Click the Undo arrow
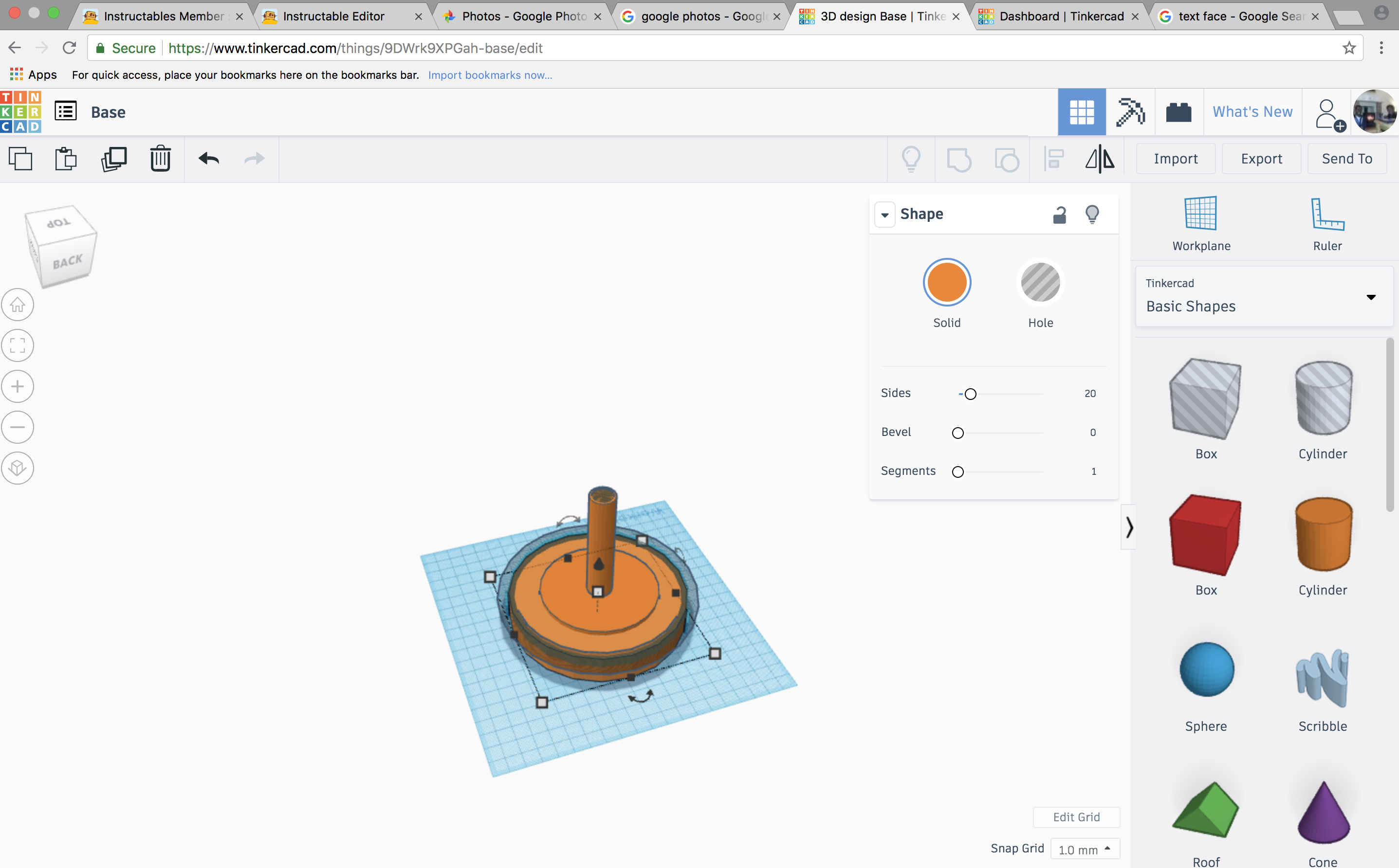This screenshot has width=1399, height=868. (208, 159)
